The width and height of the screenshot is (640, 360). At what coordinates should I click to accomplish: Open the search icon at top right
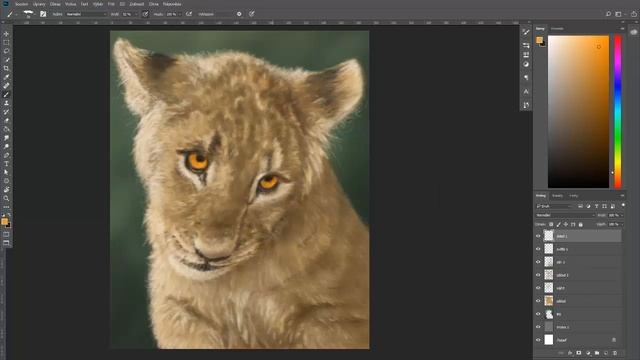point(608,14)
